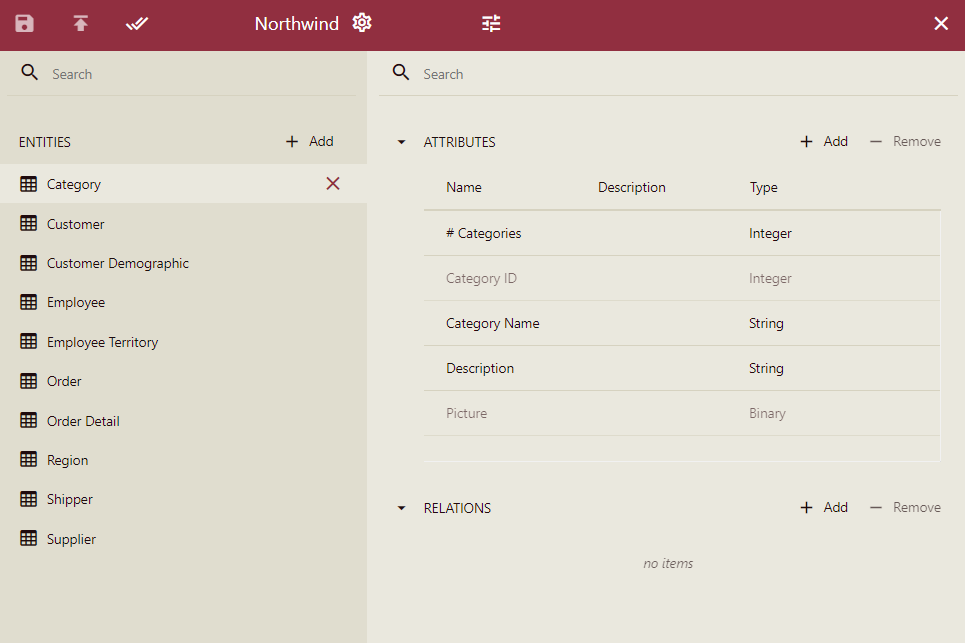Click the magnifier icon in the entities search bar
The height and width of the screenshot is (643, 965).
(x=29, y=72)
